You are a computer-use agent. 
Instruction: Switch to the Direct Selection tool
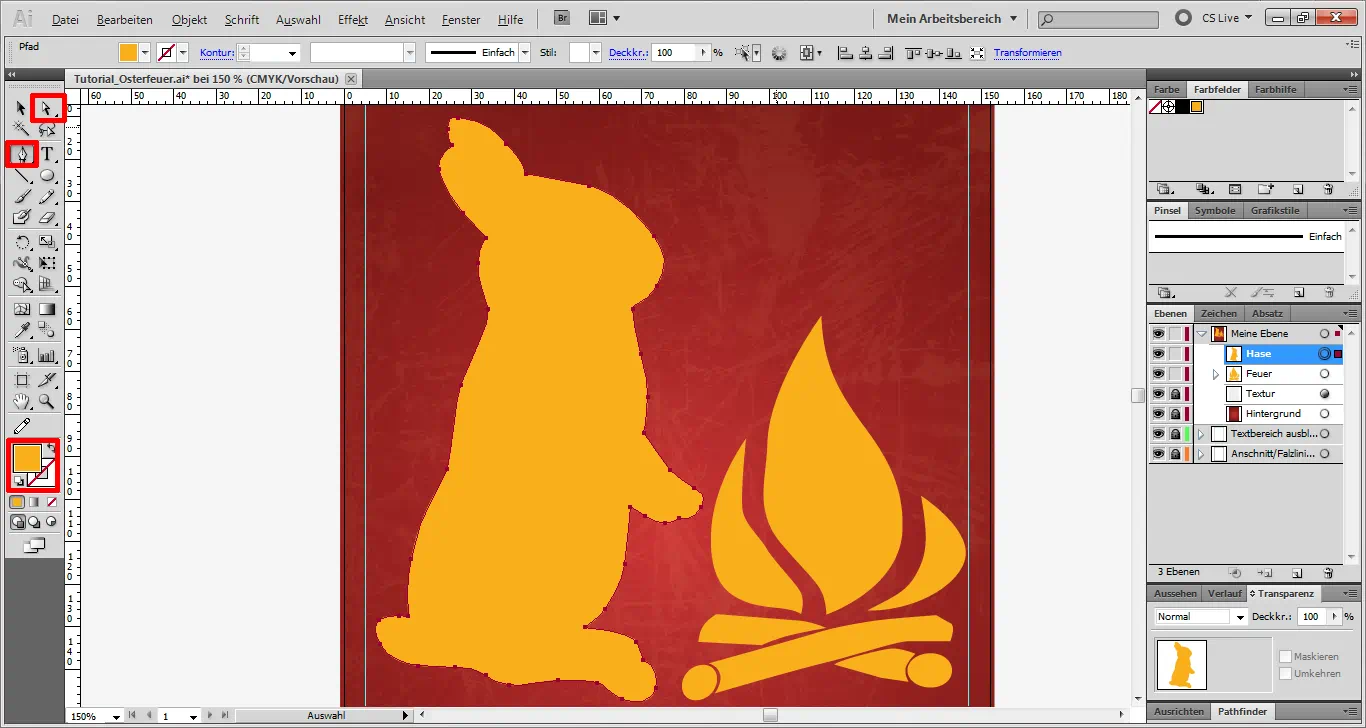tap(47, 108)
